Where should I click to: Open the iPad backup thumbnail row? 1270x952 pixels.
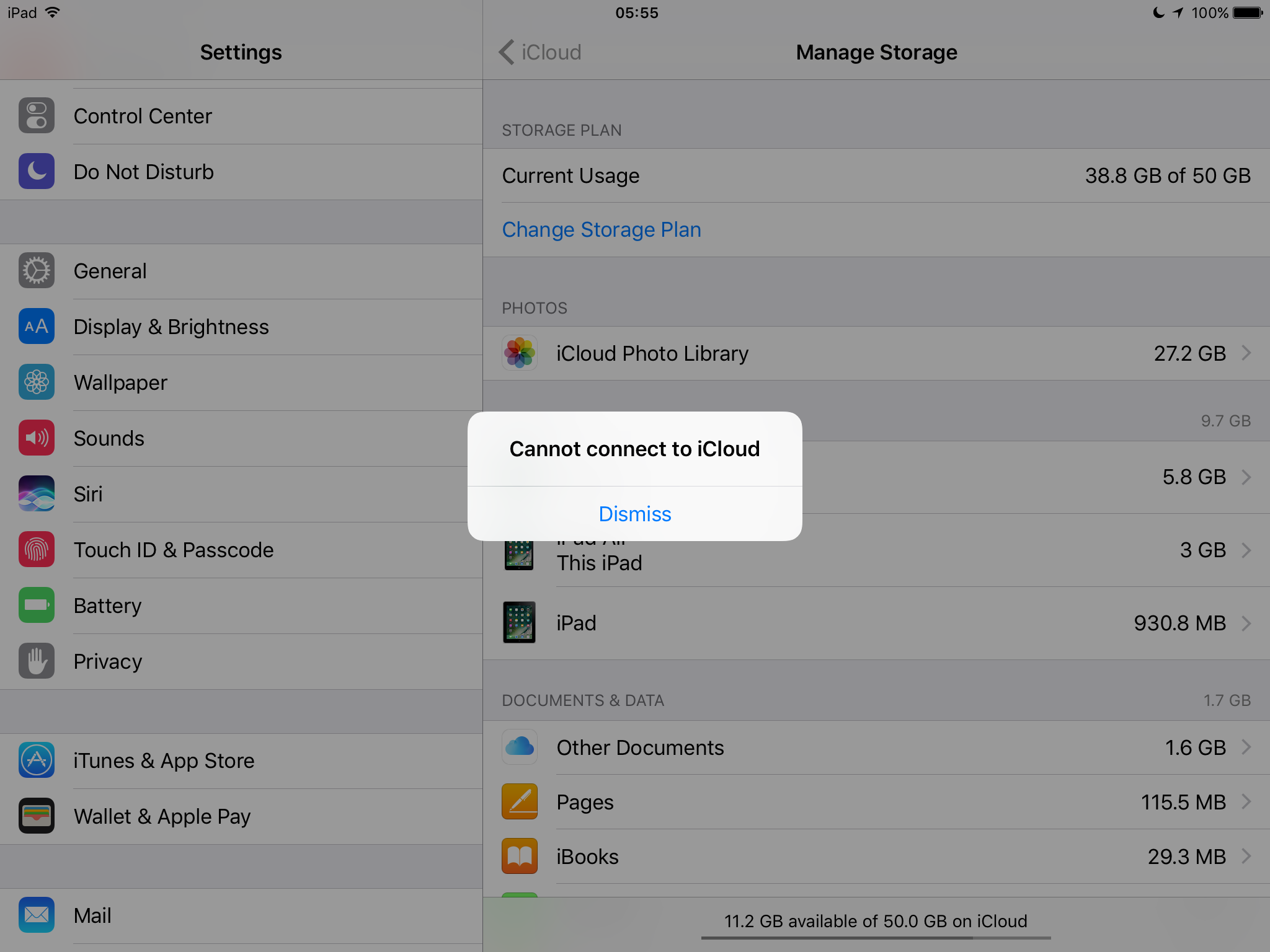[x=876, y=623]
